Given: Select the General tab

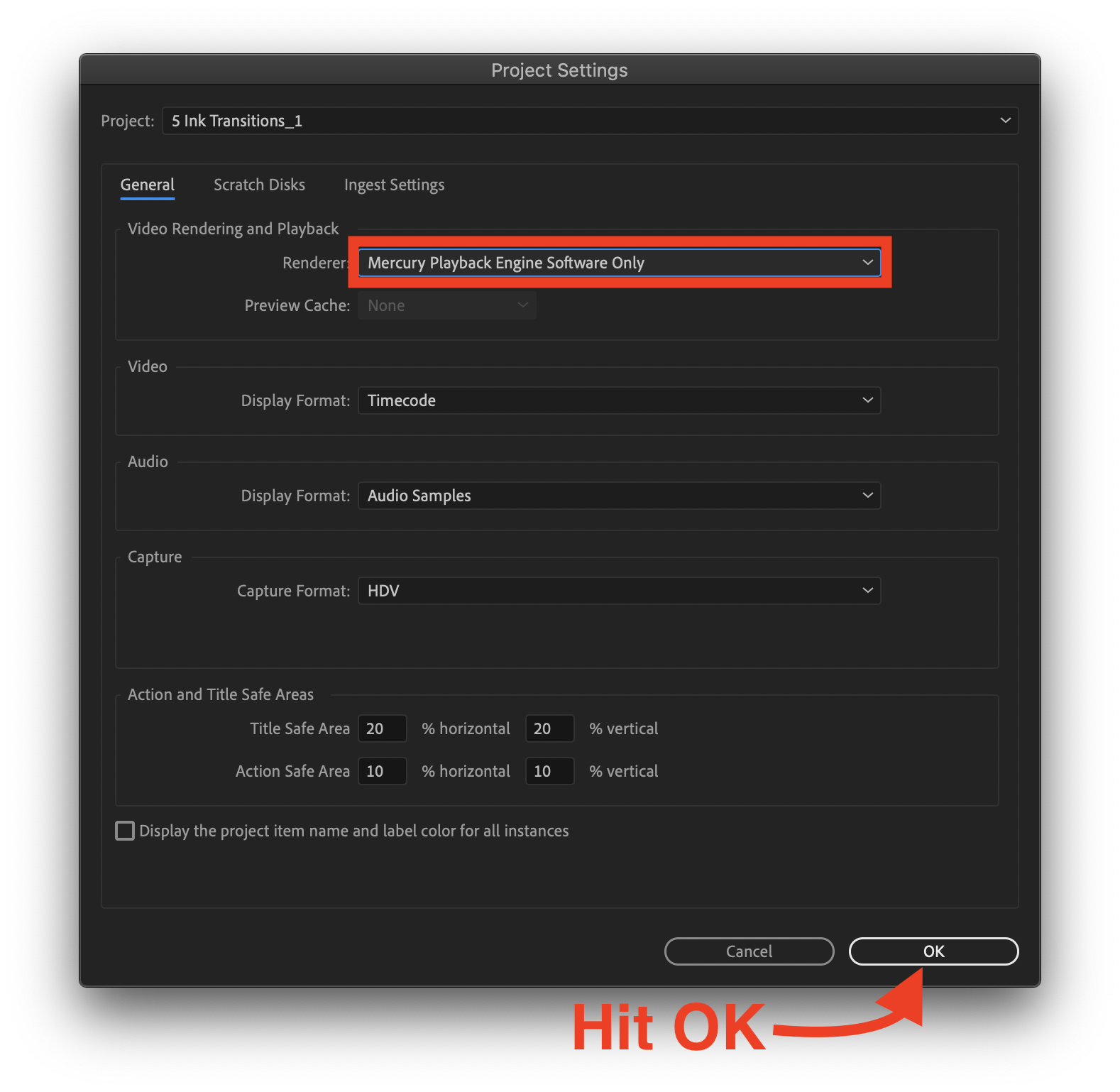Looking at the screenshot, I should (148, 185).
